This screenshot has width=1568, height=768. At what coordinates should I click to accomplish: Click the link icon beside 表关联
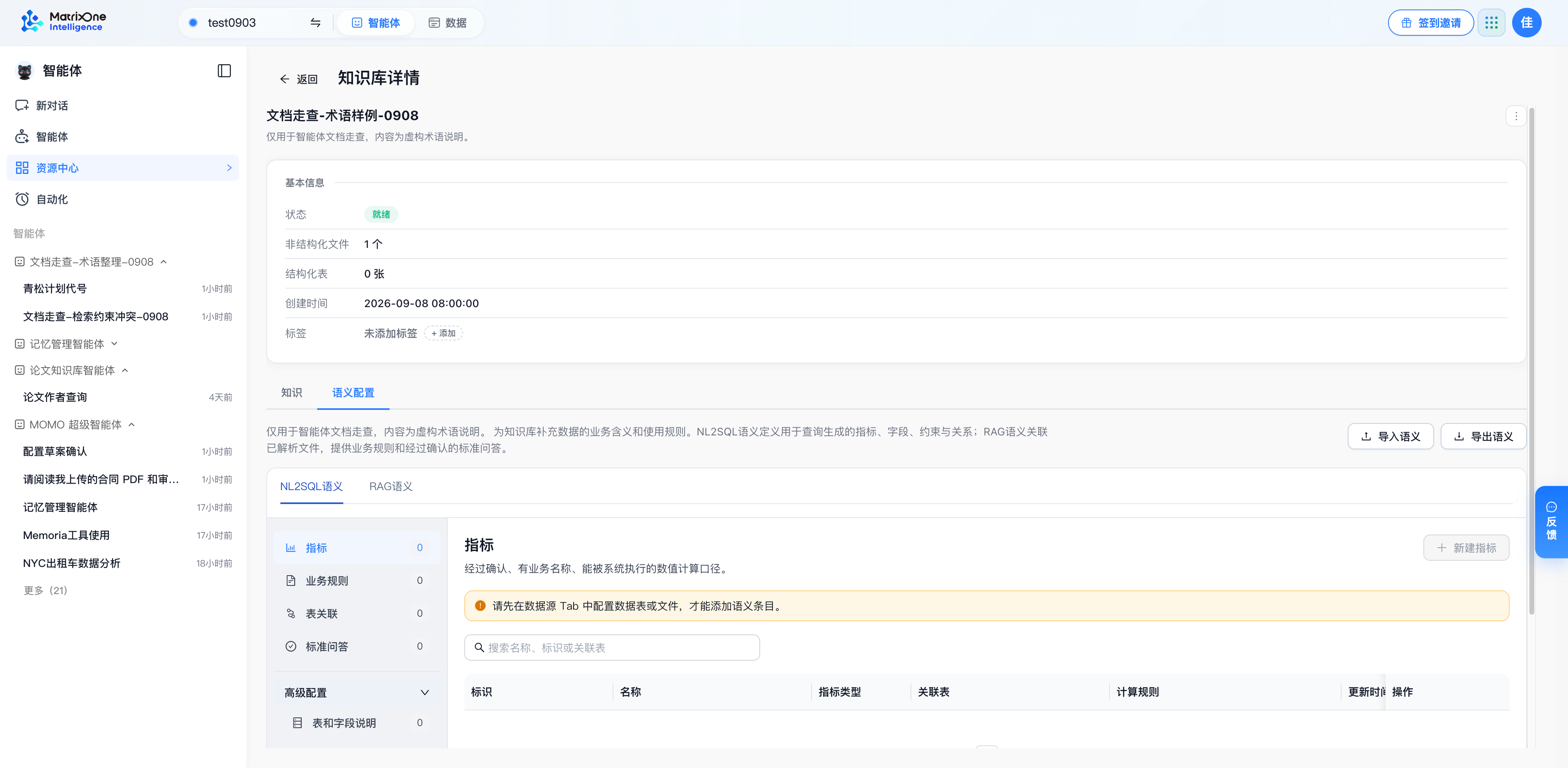(291, 613)
